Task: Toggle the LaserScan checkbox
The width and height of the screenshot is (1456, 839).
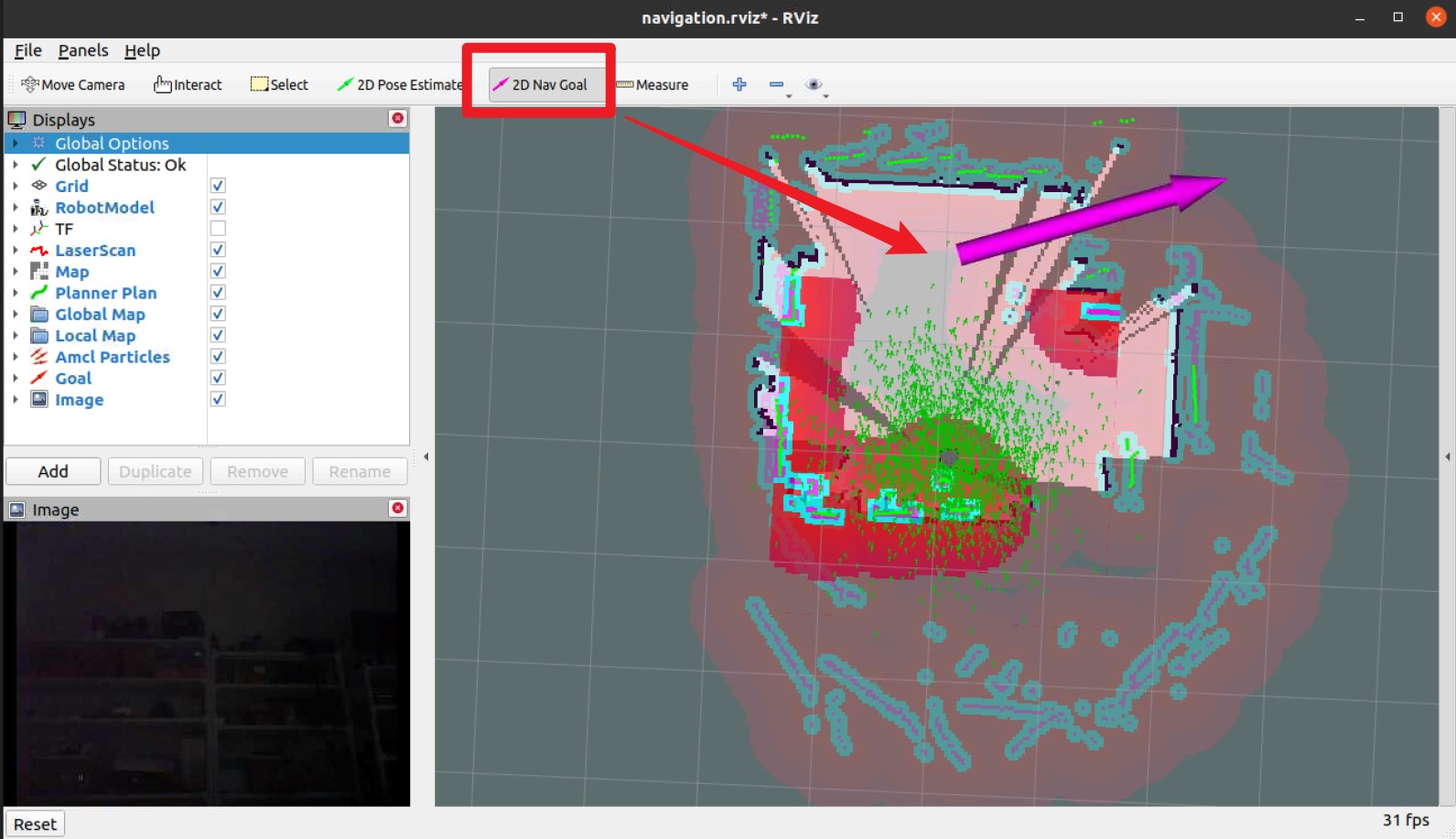Action: (x=218, y=249)
